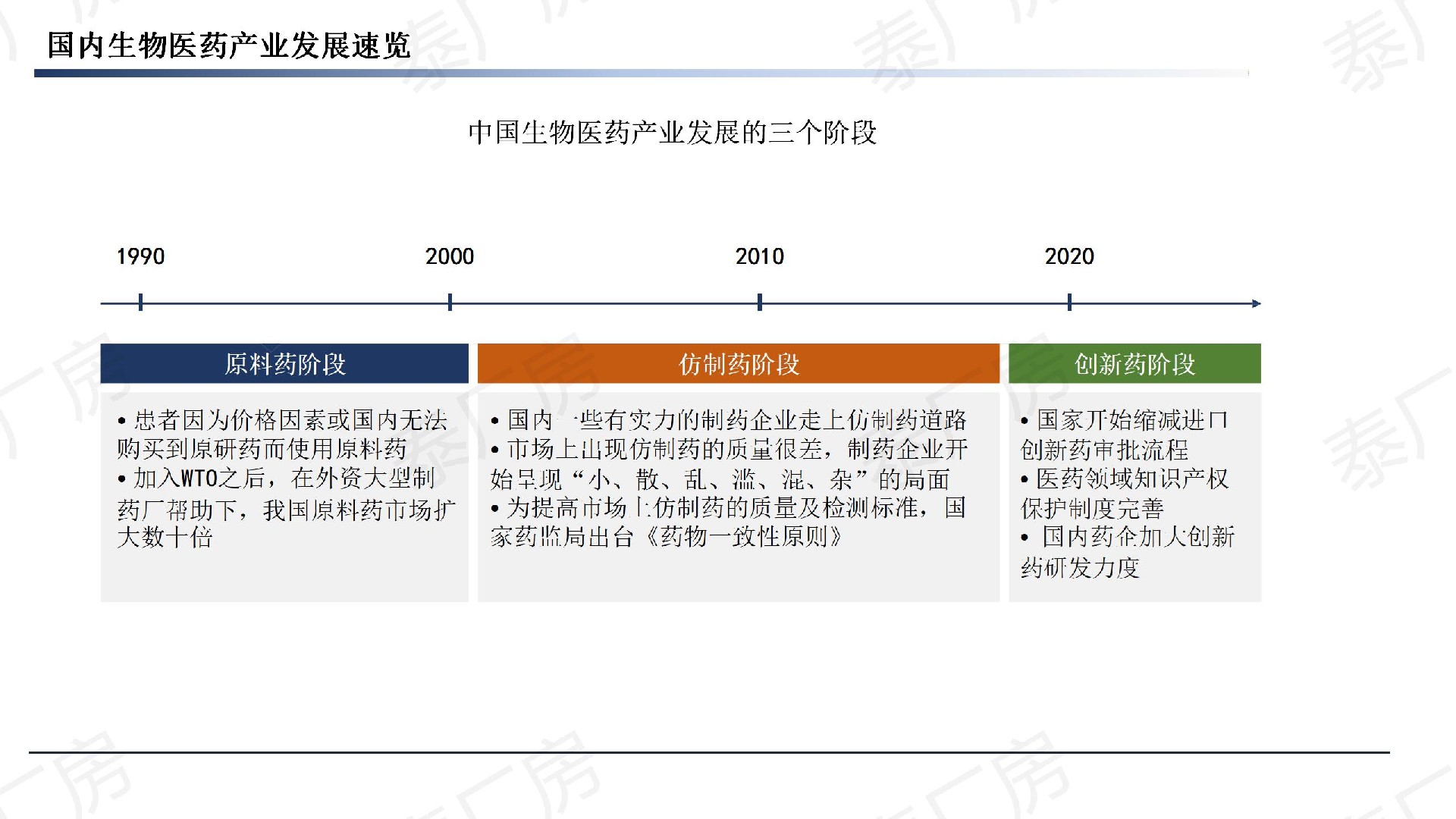This screenshot has width=1456, height=819.
Task: Select the blue 原料药阶段 header
Action: (x=284, y=364)
